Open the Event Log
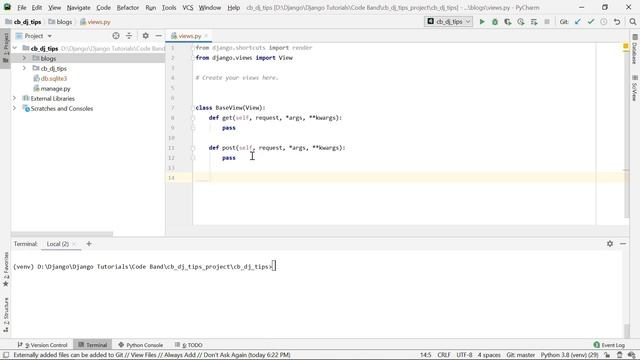This screenshot has height=360, width=640. [x=609, y=345]
